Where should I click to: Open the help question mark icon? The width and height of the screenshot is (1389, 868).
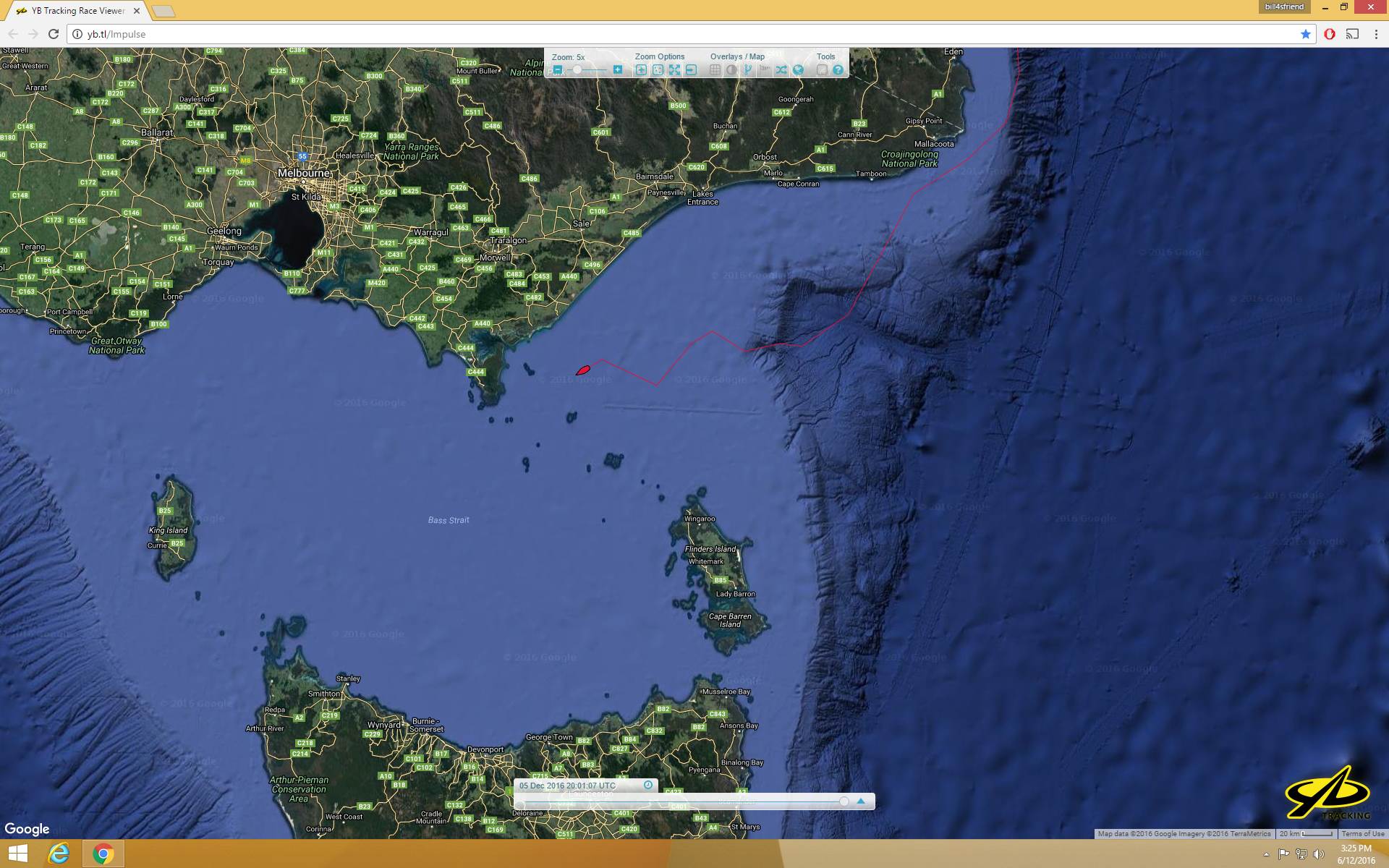[838, 70]
